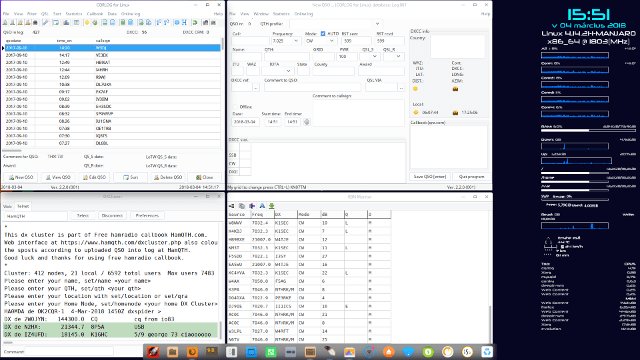Click the green arrow icon in CQRLOG toolbar
Screen dimensions: 640x360
tap(195, 22)
